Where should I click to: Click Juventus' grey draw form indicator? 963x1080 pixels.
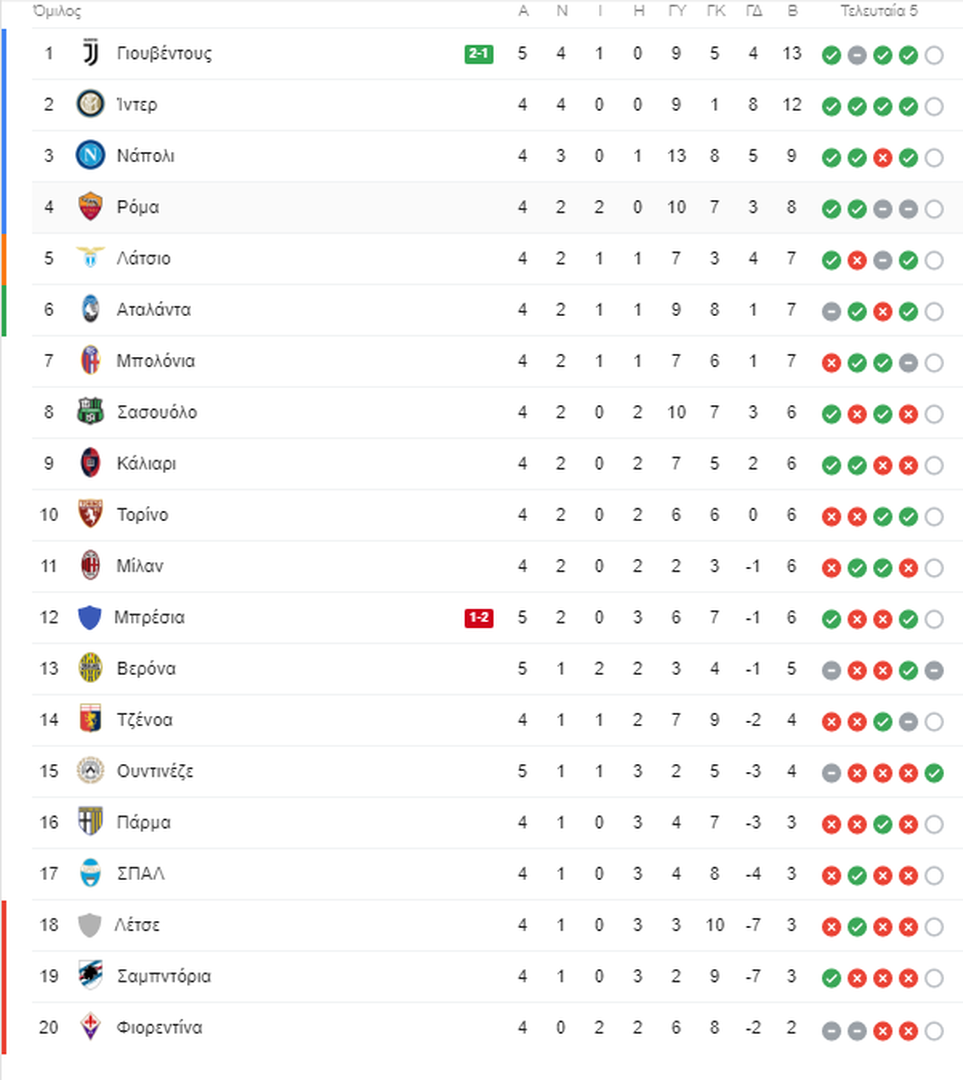(x=857, y=55)
